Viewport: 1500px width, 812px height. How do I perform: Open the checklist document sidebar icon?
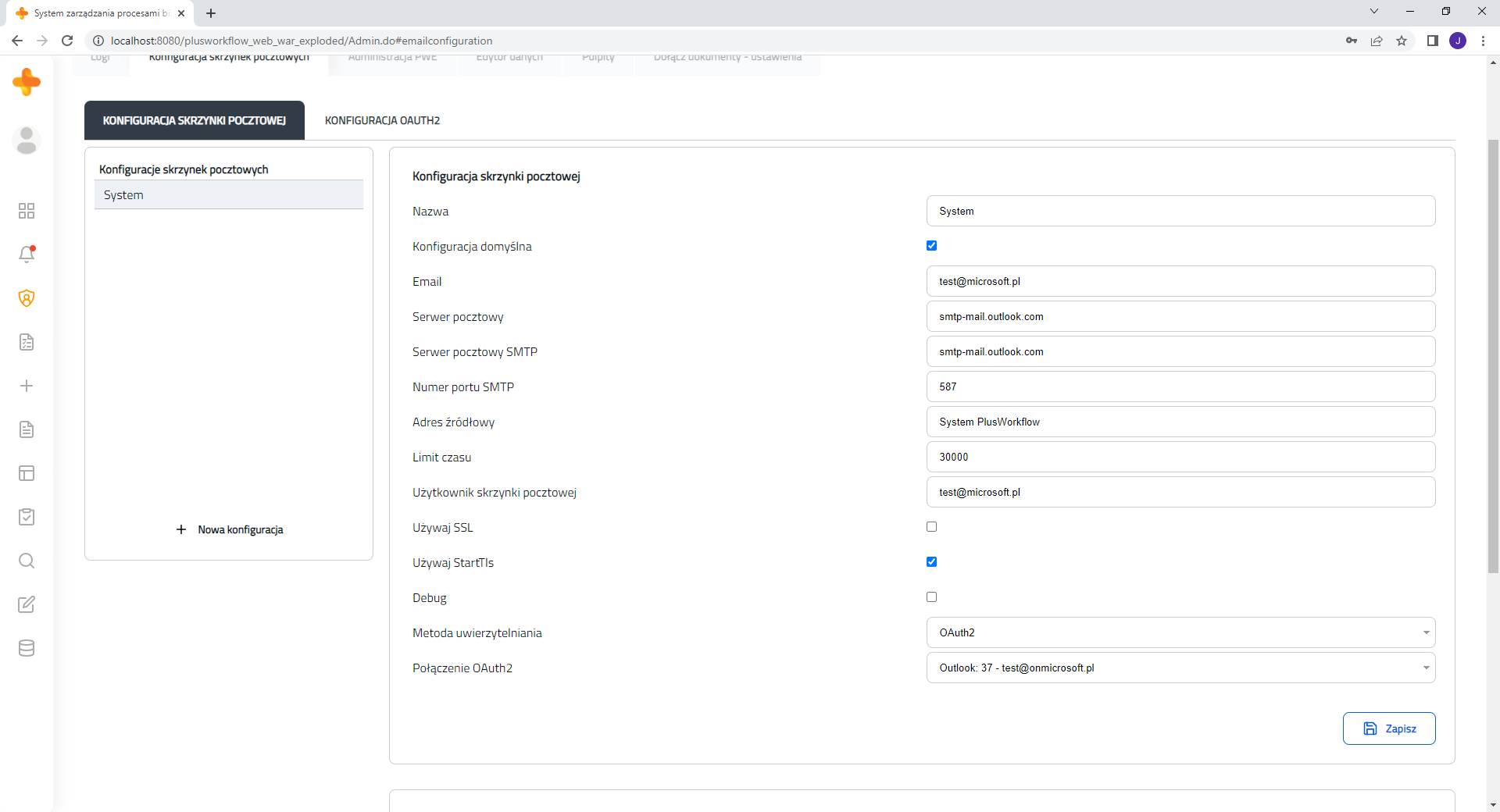click(27, 342)
